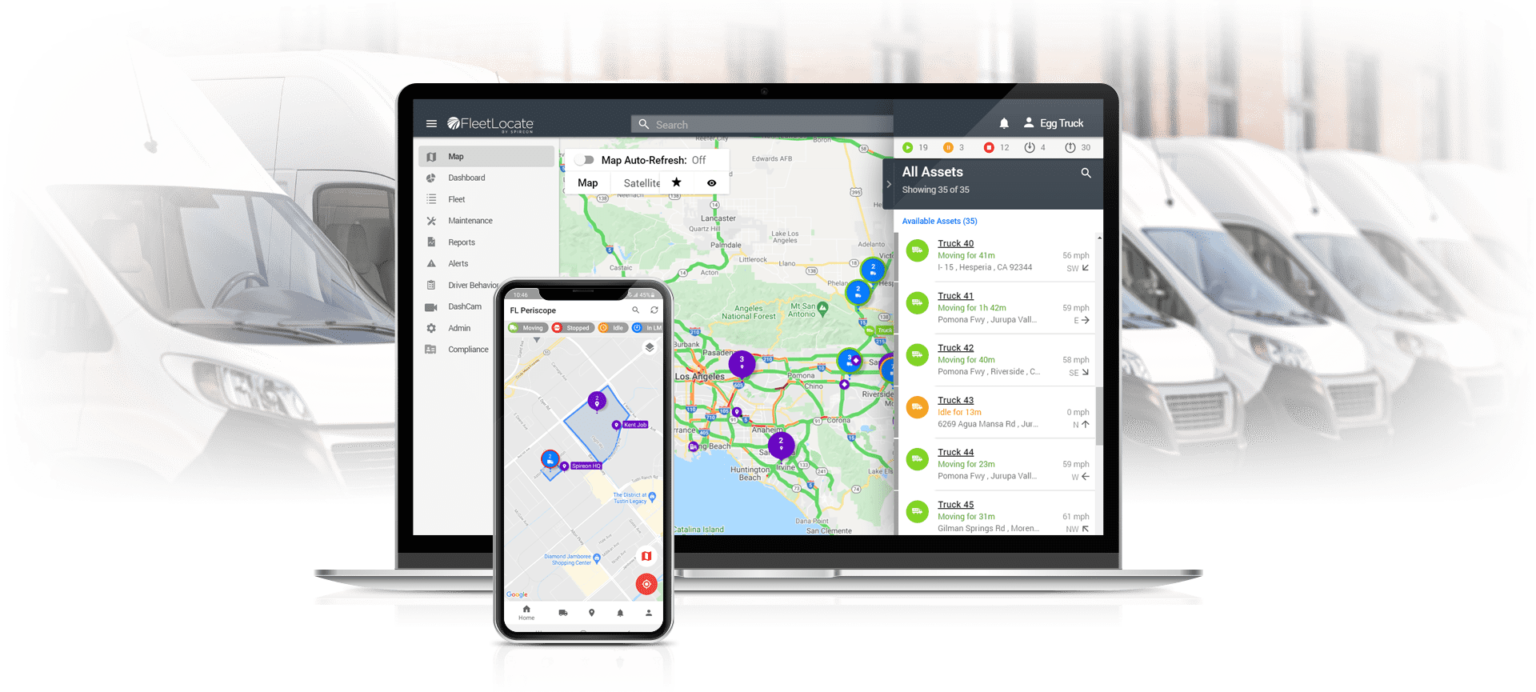Open the Truck 40 link
Image resolution: width=1536 pixels, height=692 pixels.
click(x=955, y=243)
